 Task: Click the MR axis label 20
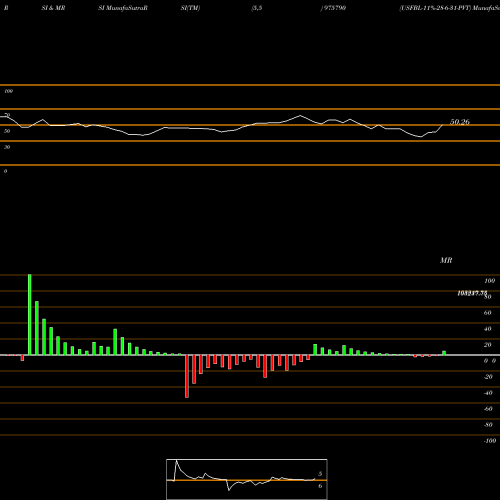487,345
